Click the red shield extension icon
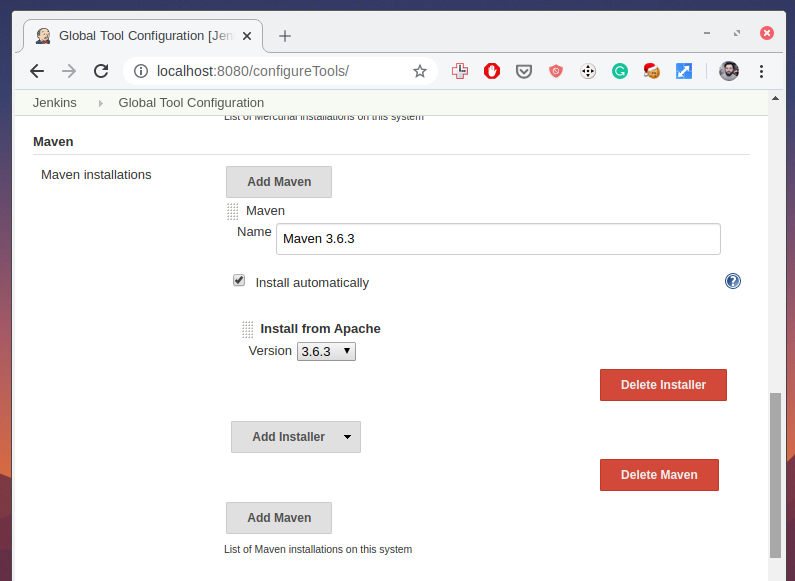 pyautogui.click(x=556, y=71)
